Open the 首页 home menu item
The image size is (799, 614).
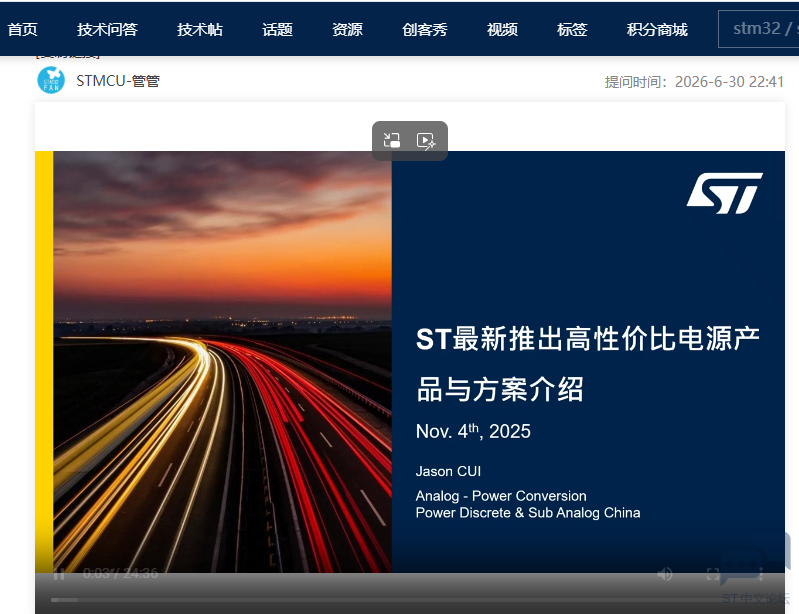[x=22, y=30]
